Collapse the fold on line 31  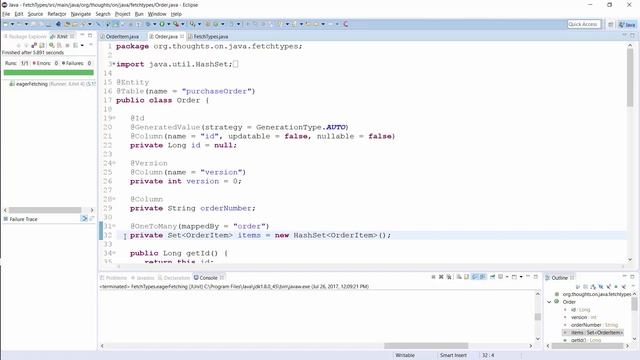[114, 226]
